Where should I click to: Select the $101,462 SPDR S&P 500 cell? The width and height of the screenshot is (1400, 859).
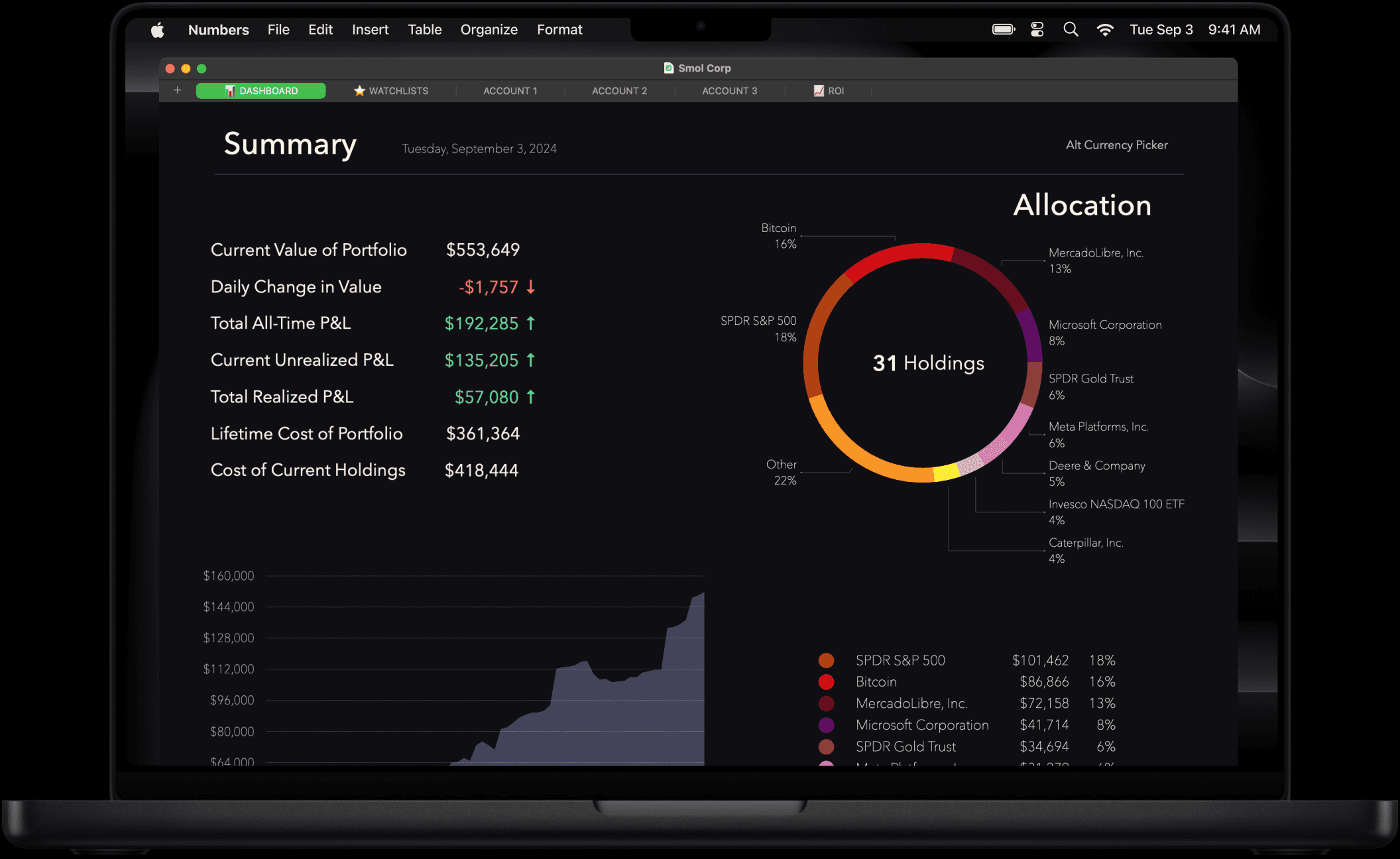point(1040,660)
